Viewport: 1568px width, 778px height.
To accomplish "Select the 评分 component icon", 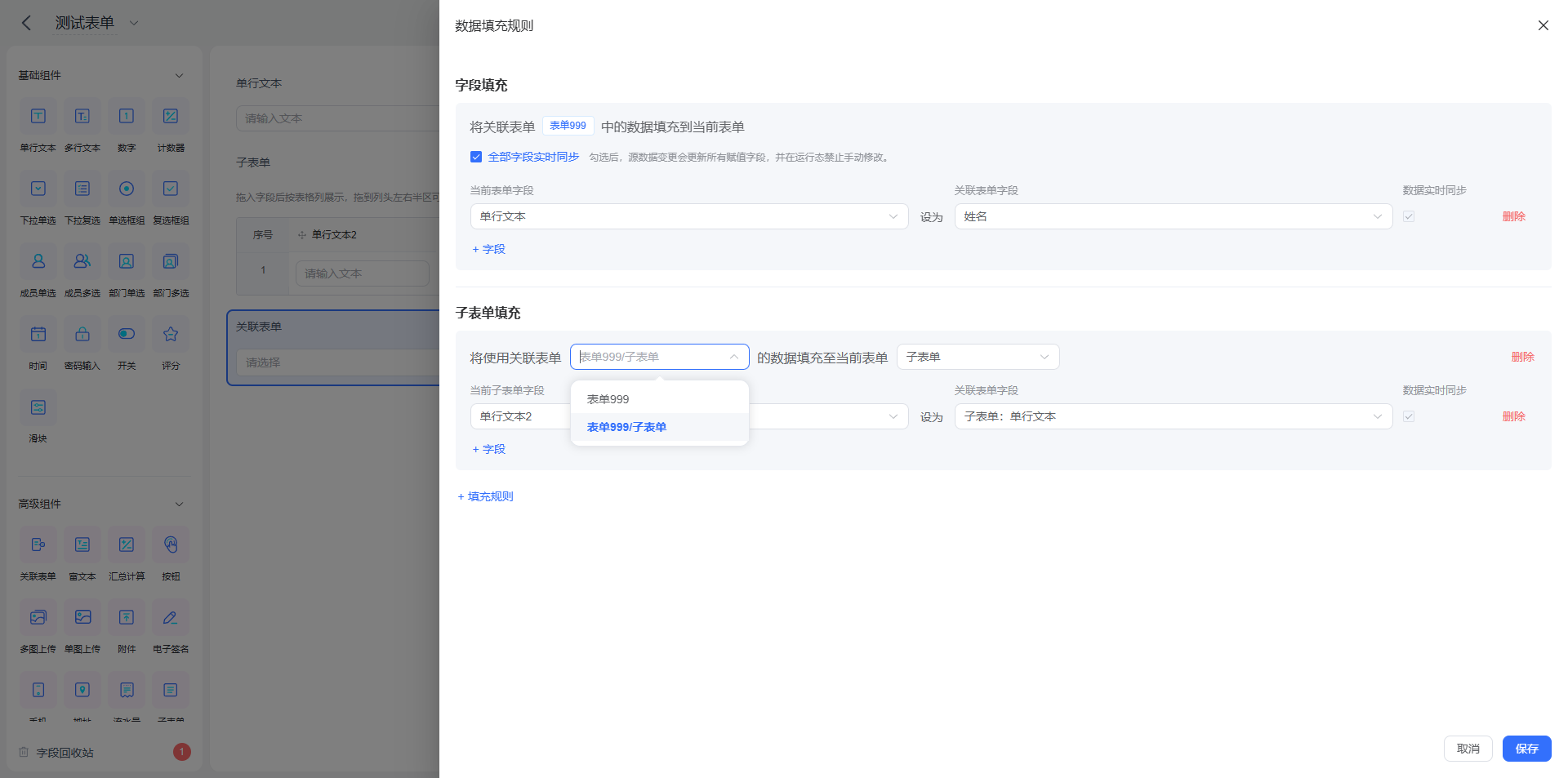I will [171, 334].
